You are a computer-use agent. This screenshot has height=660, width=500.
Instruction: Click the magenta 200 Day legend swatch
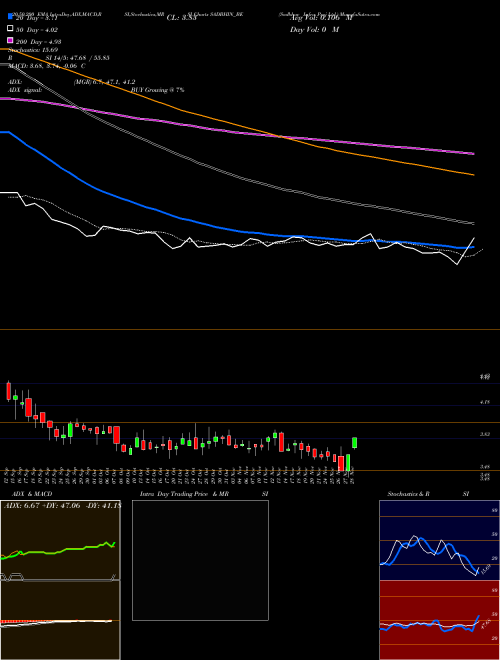click(x=10, y=41)
